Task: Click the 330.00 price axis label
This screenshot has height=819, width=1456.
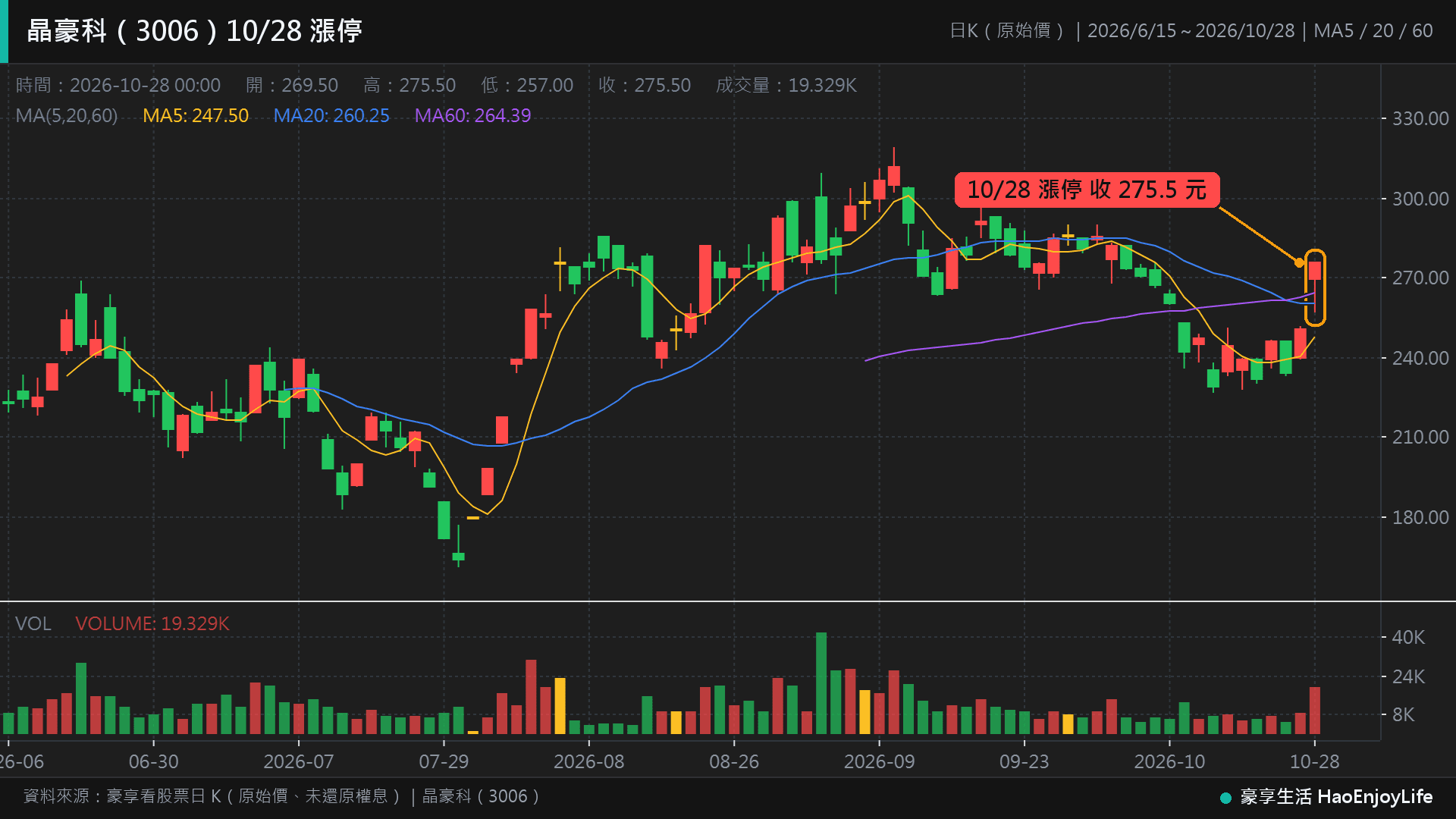Action: (x=1420, y=118)
